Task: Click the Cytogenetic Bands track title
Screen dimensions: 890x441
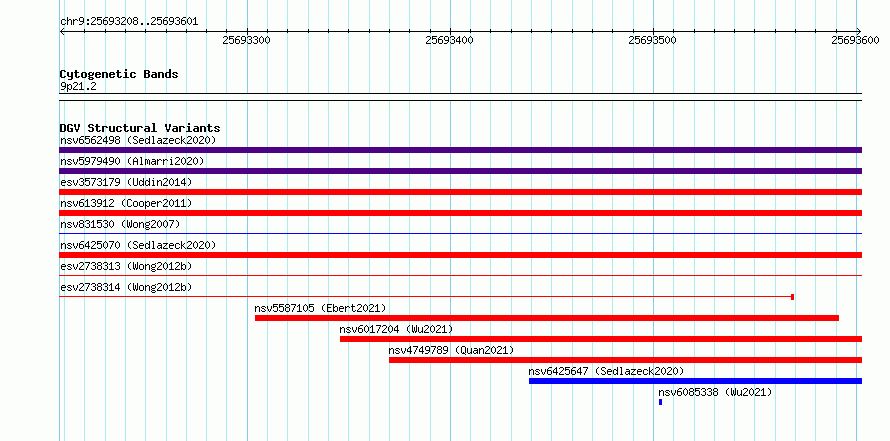Action: [119, 74]
